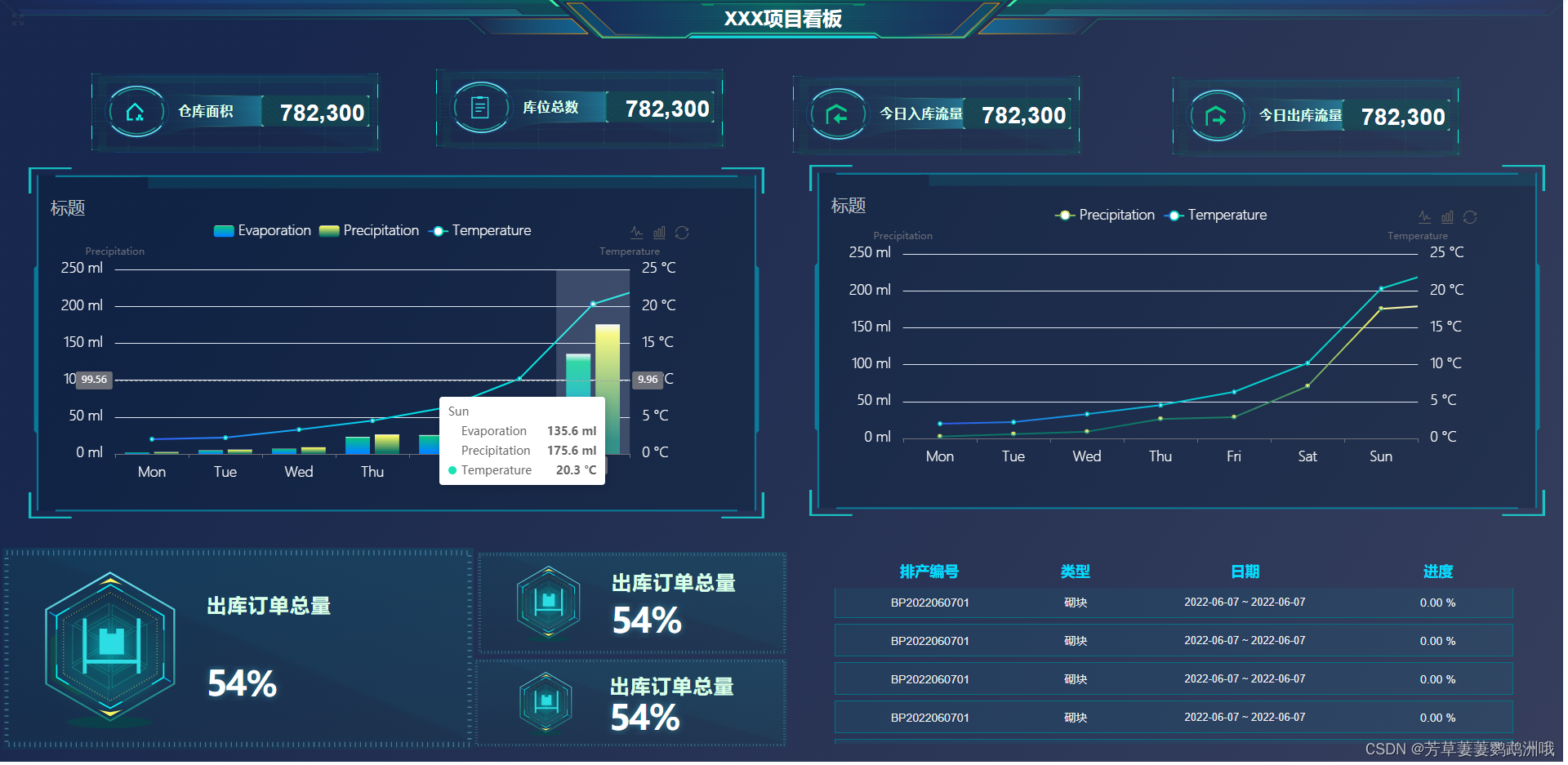Click the 54% value in the large card
This screenshot has height=765, width=1568.
(242, 684)
